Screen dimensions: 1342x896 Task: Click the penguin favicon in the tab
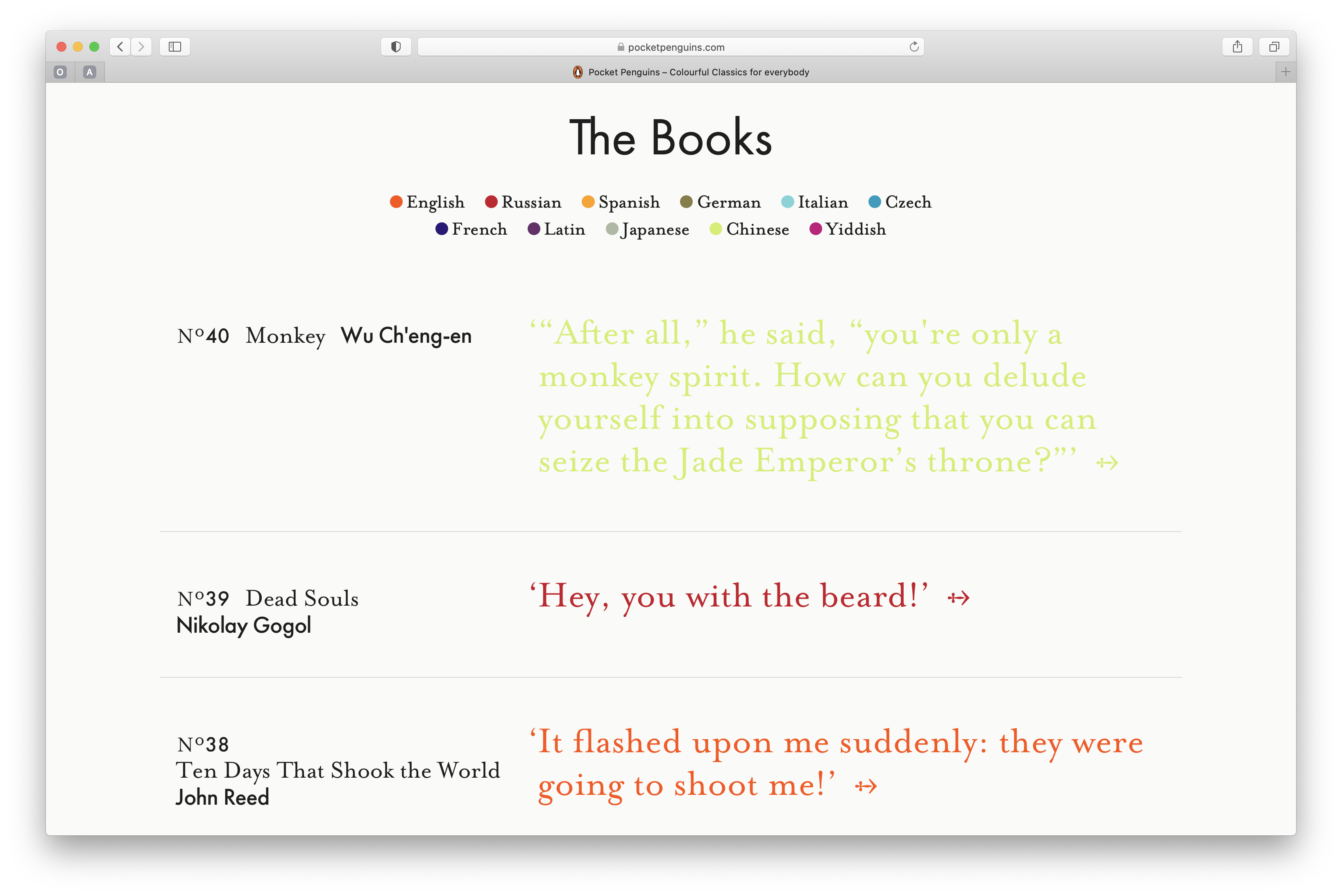point(578,72)
